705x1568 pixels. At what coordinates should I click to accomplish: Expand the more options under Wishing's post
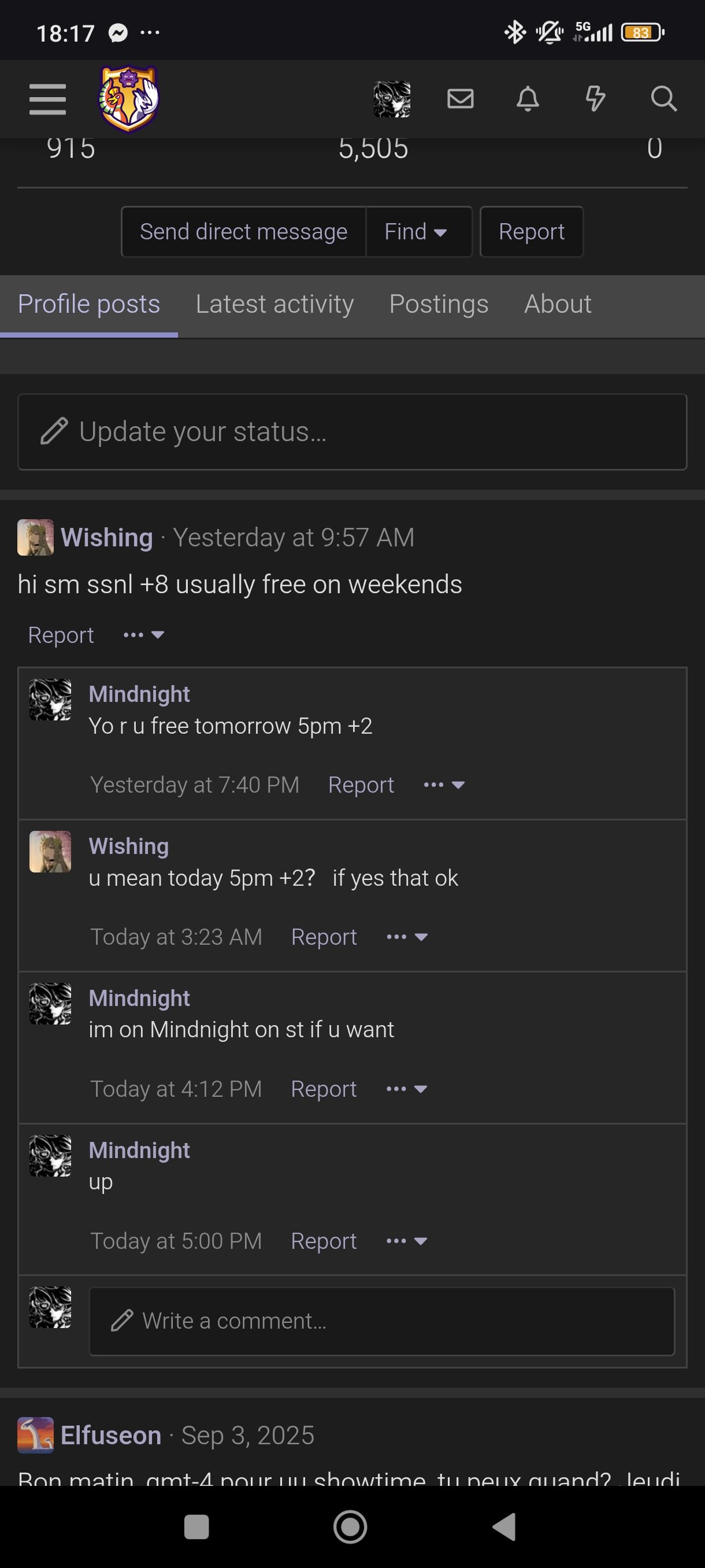[143, 635]
